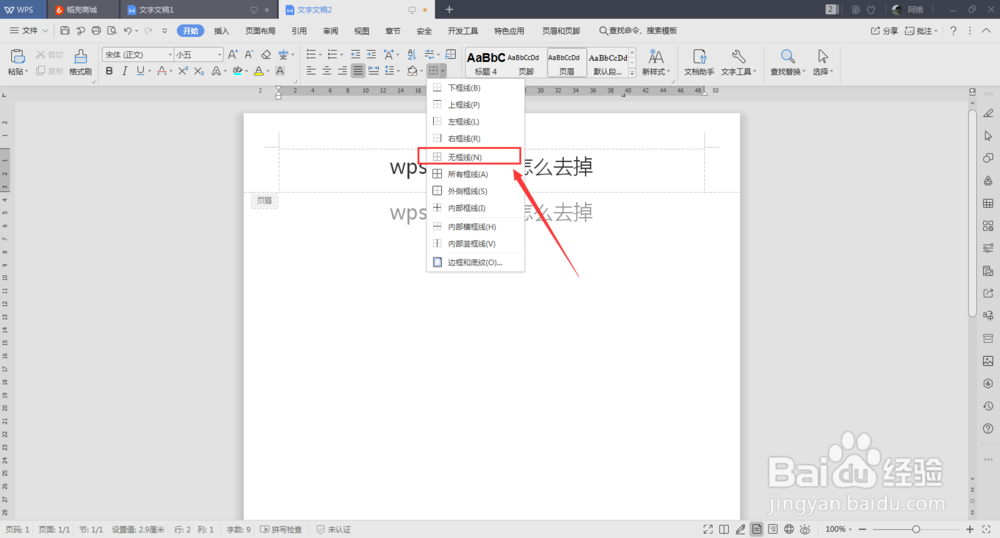The width and height of the screenshot is (1000, 538).
Task: Decrease font size with the A- icon
Action: tap(249, 55)
